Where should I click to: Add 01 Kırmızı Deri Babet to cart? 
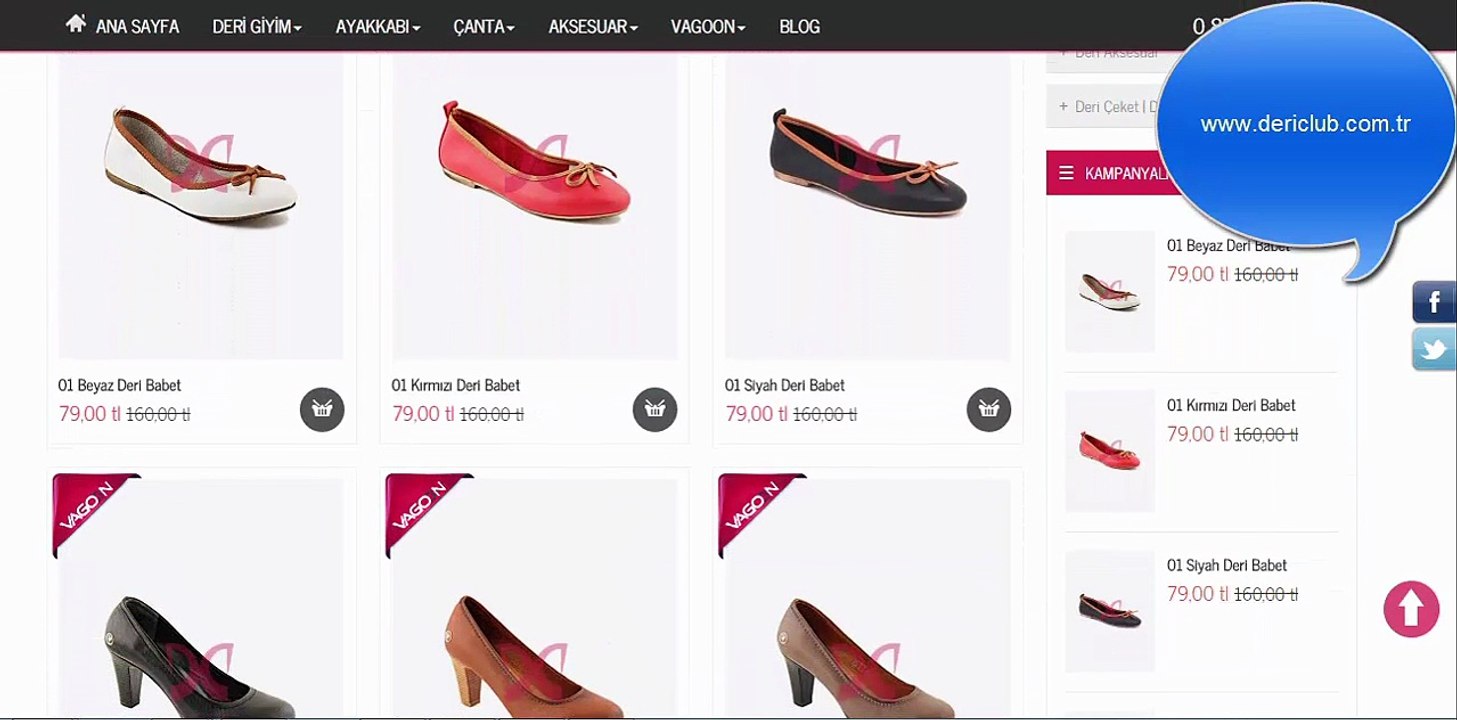(655, 409)
